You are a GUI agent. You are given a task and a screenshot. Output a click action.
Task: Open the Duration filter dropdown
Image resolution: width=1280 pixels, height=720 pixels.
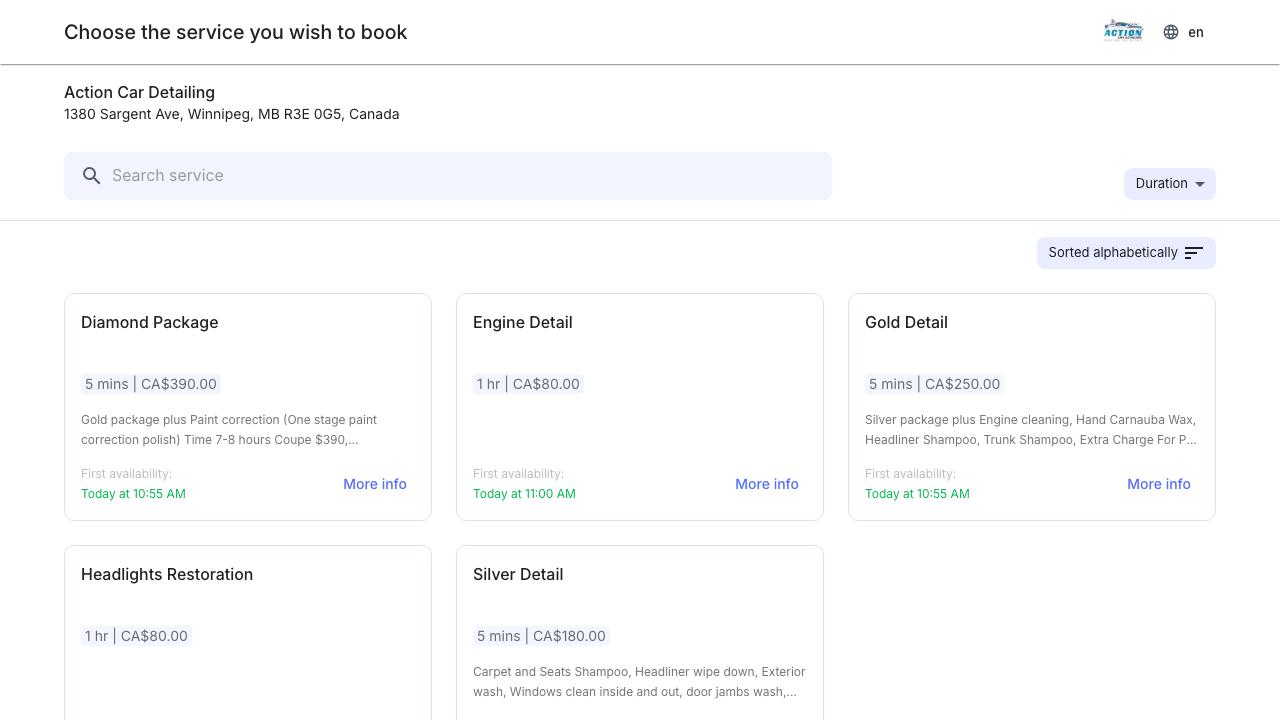click(x=1169, y=184)
